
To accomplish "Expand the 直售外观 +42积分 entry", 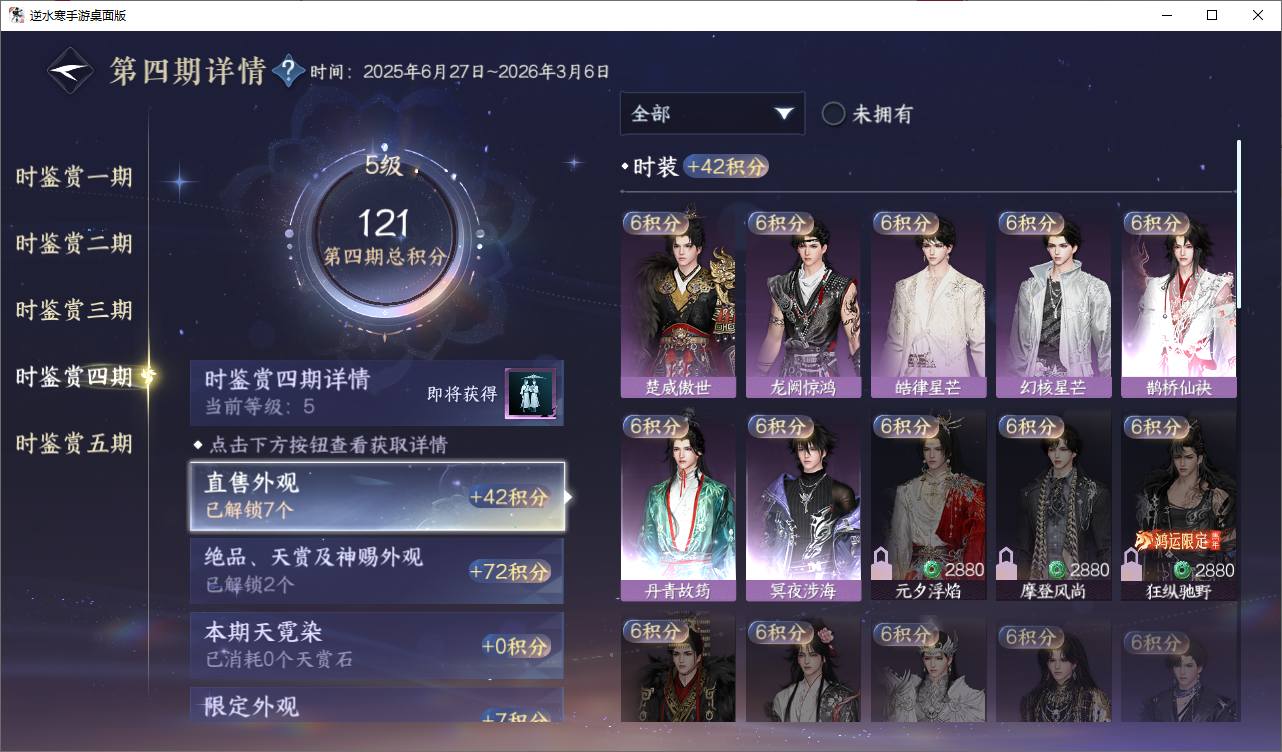I will 378,497.
